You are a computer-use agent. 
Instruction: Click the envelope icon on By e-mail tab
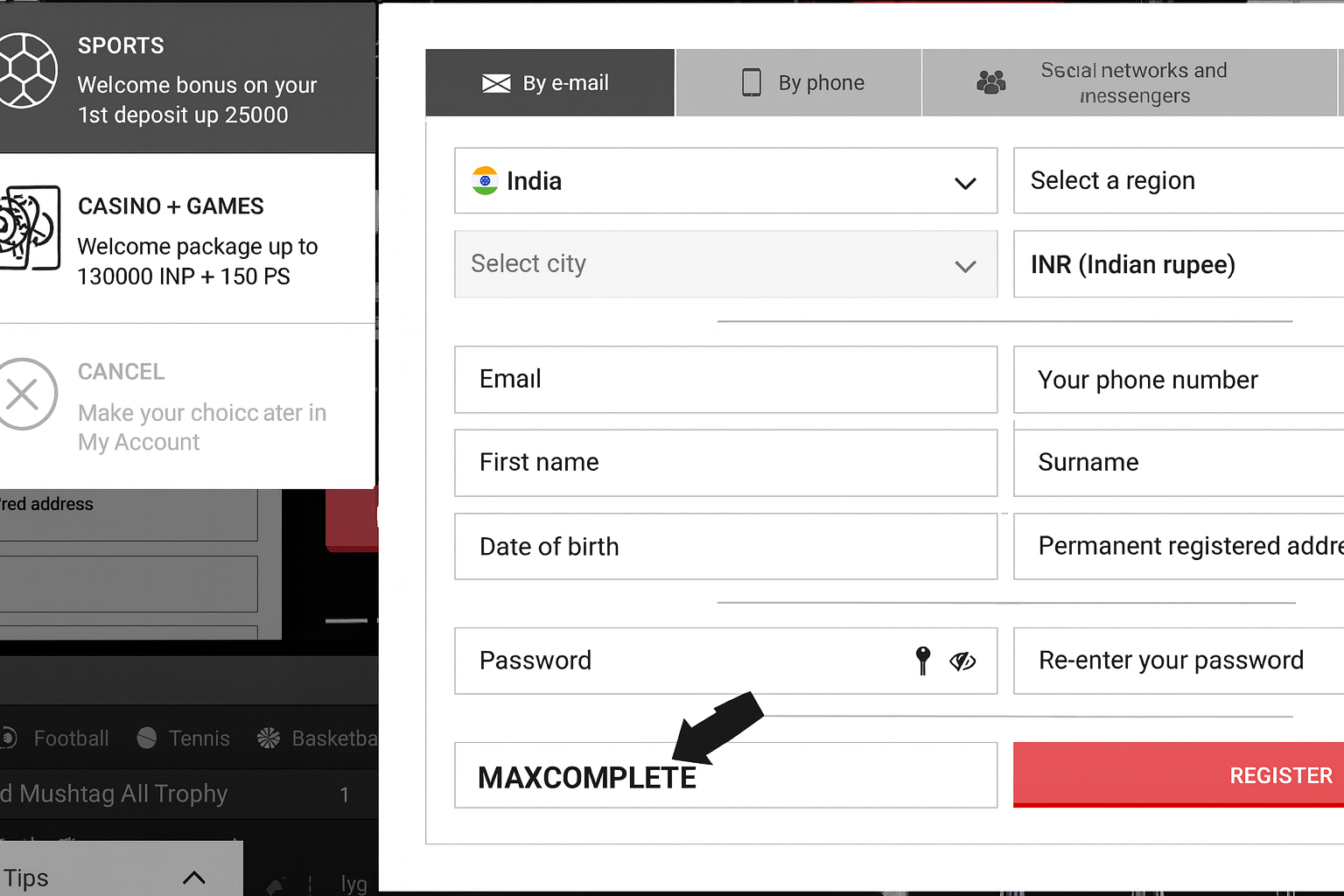(496, 82)
